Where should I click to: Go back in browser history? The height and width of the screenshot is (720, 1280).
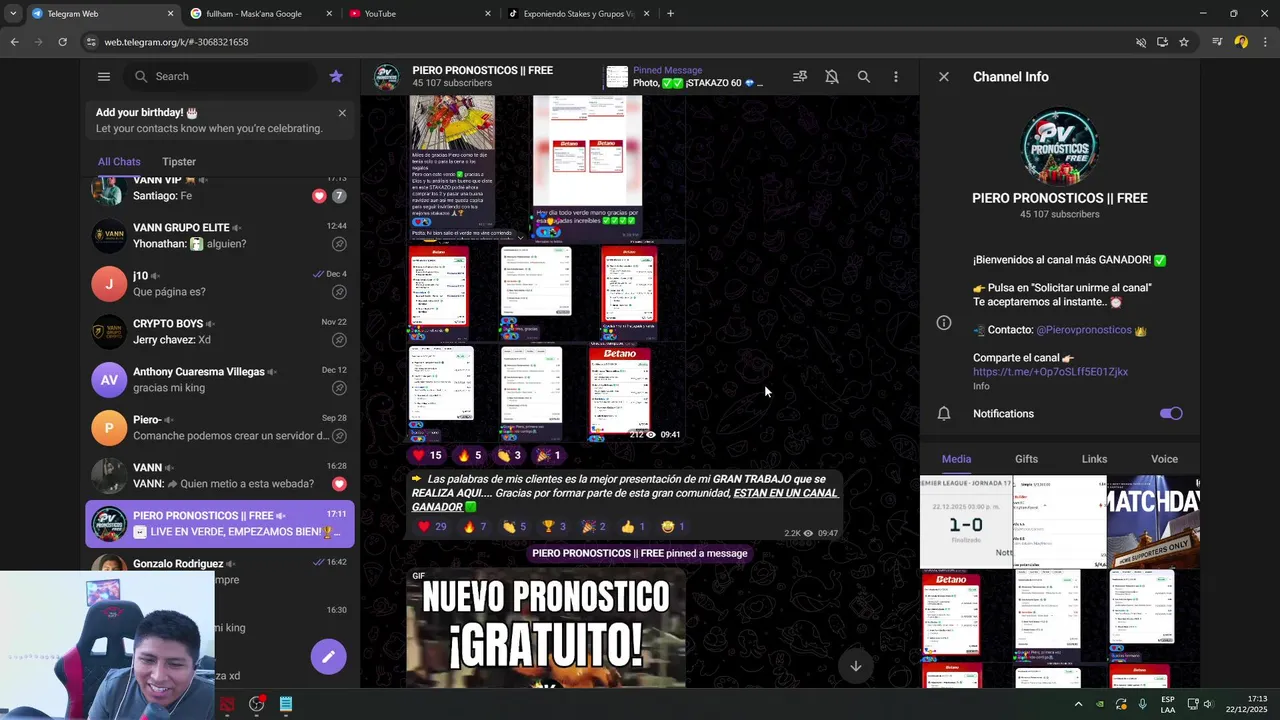[14, 42]
